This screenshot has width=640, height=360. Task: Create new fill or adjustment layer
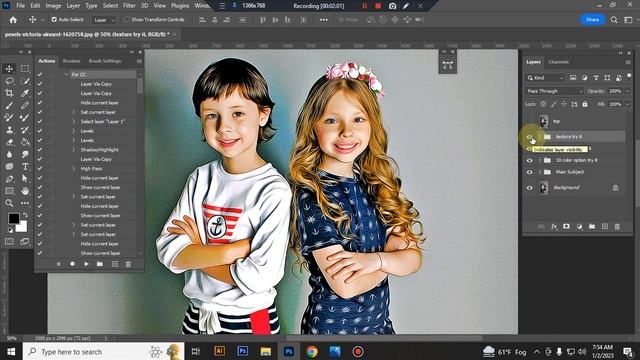[x=579, y=227]
